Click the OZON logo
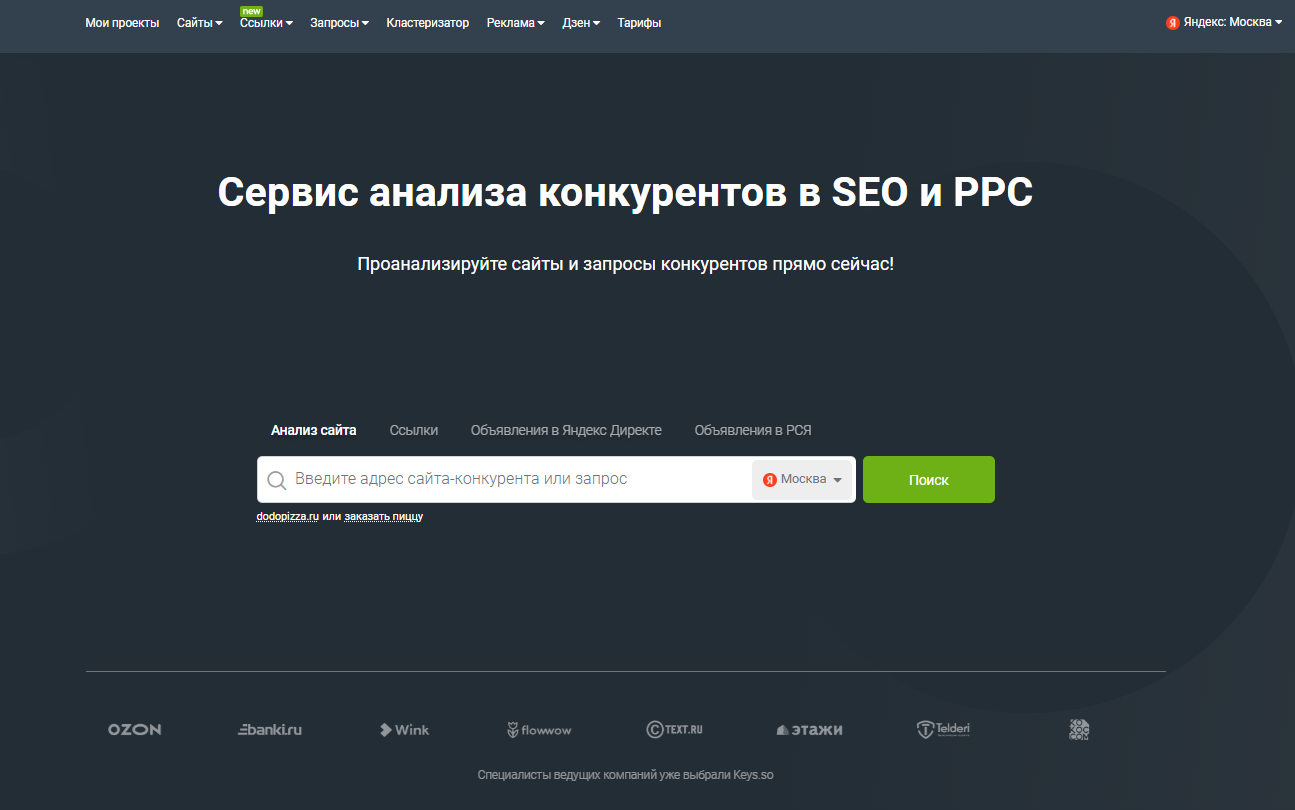 pos(134,730)
